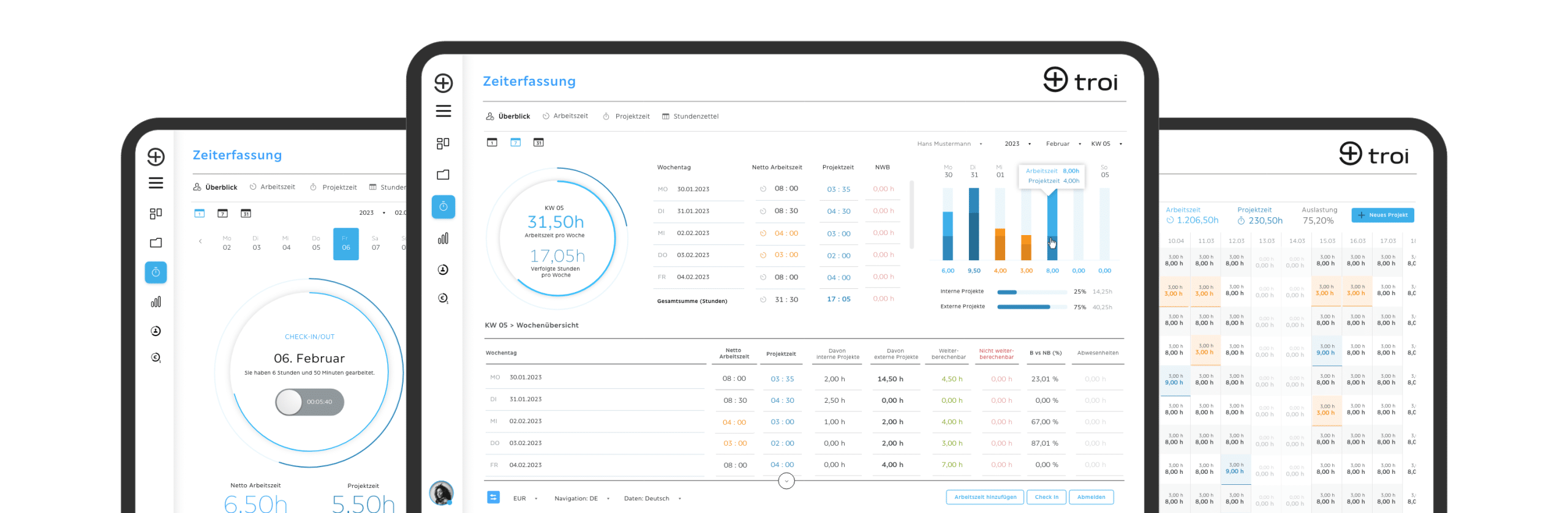
Task: Select the month view icon in left tablet
Action: (x=246, y=213)
